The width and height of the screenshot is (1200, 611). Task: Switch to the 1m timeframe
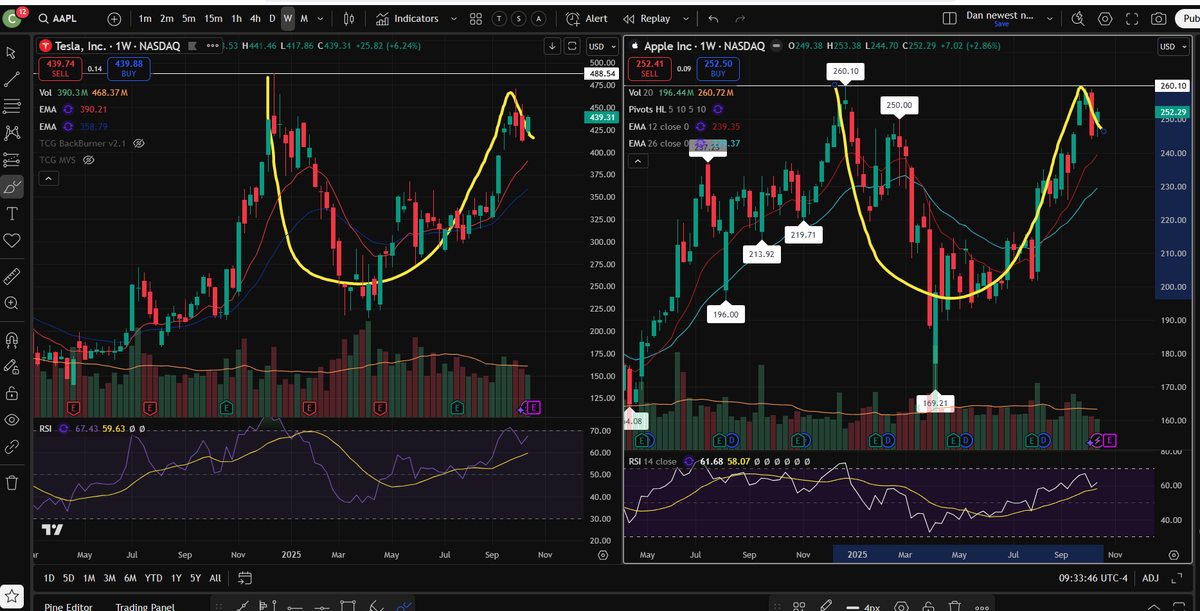[146, 19]
